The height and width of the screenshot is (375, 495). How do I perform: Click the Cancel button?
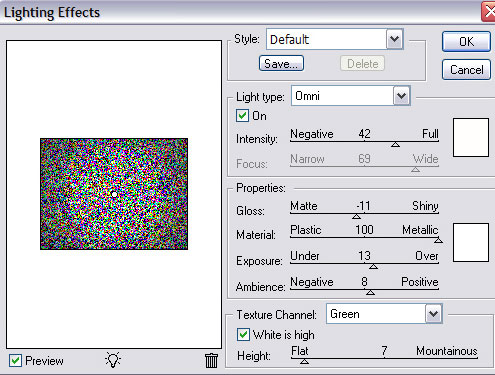(466, 70)
